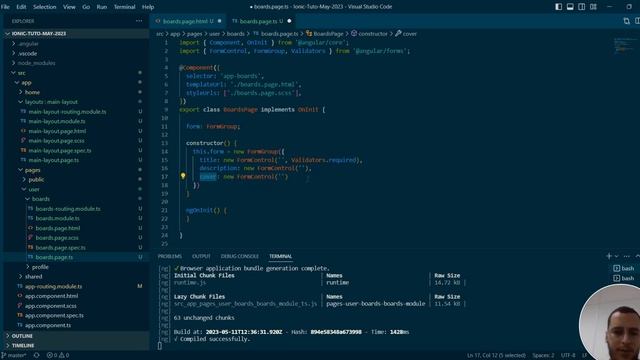Toggle secondary side bar layout icon
The image size is (640, 360).
(x=582, y=7)
